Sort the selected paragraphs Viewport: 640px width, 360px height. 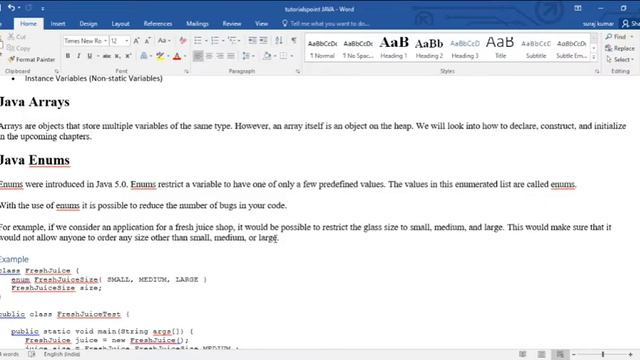click(x=279, y=40)
